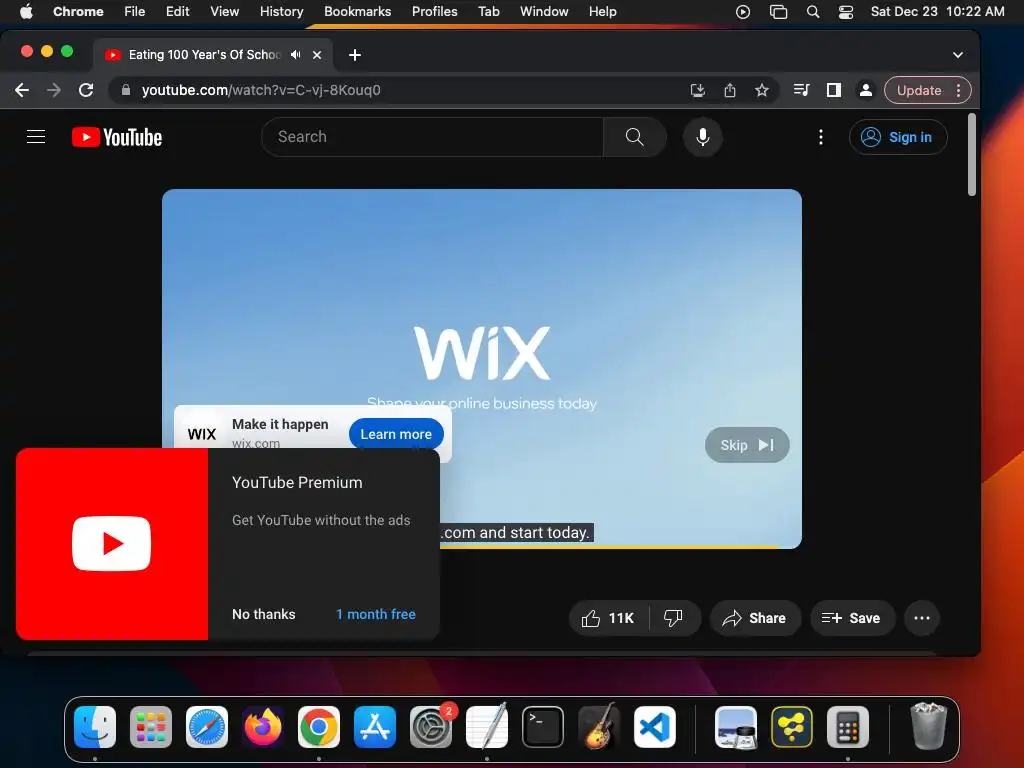The height and width of the screenshot is (768, 1024).
Task: Open Finder from the Dock
Action: (95, 727)
